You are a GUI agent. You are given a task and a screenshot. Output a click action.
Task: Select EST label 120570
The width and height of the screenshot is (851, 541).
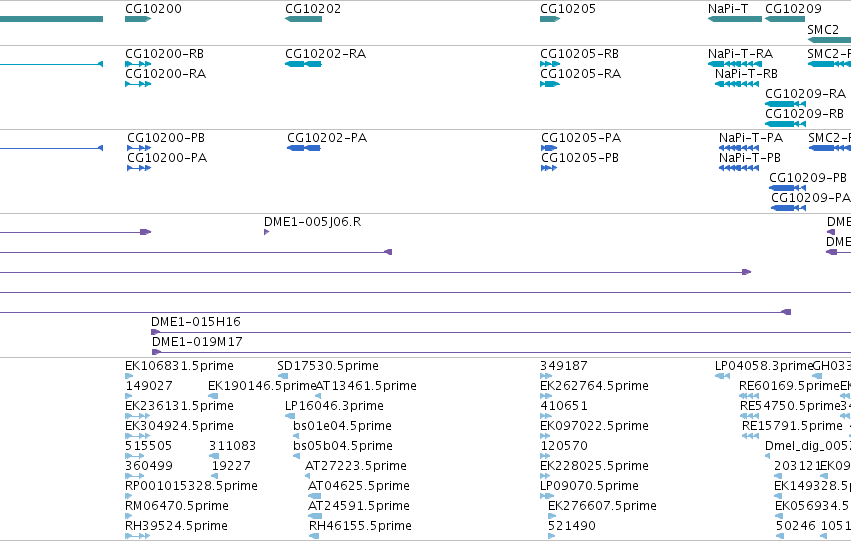[x=564, y=446]
